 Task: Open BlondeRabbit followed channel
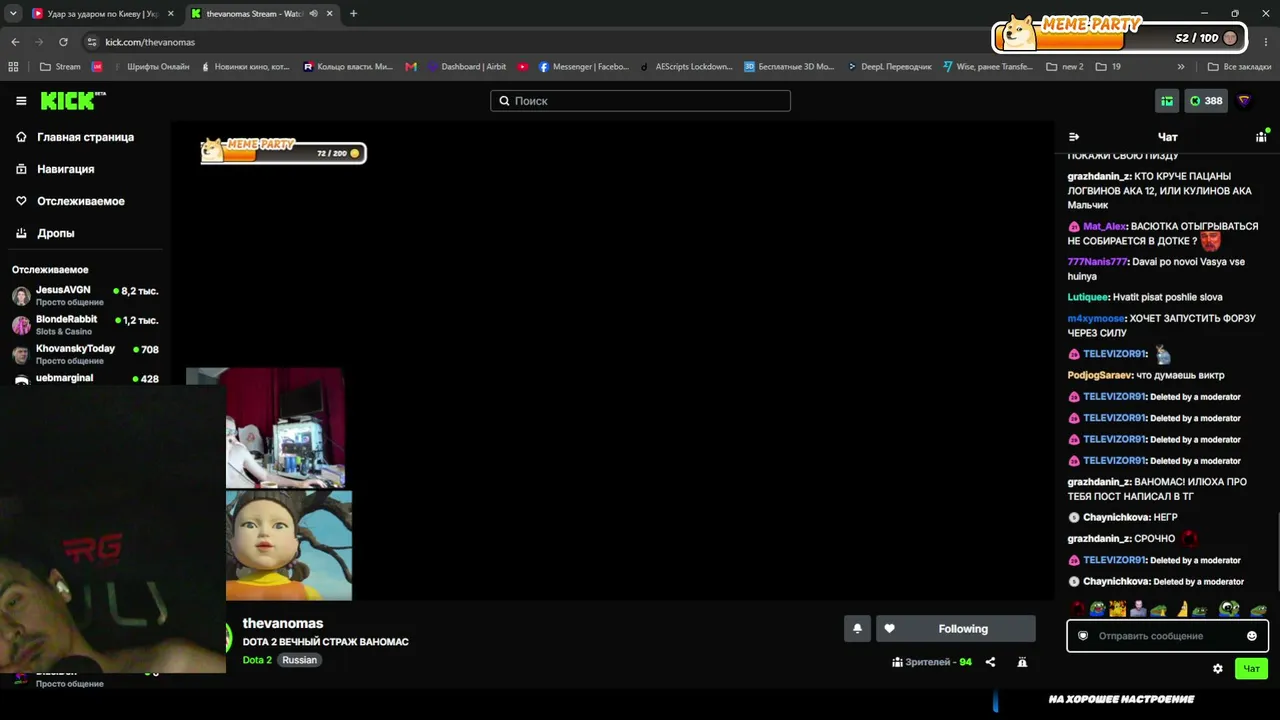click(85, 325)
